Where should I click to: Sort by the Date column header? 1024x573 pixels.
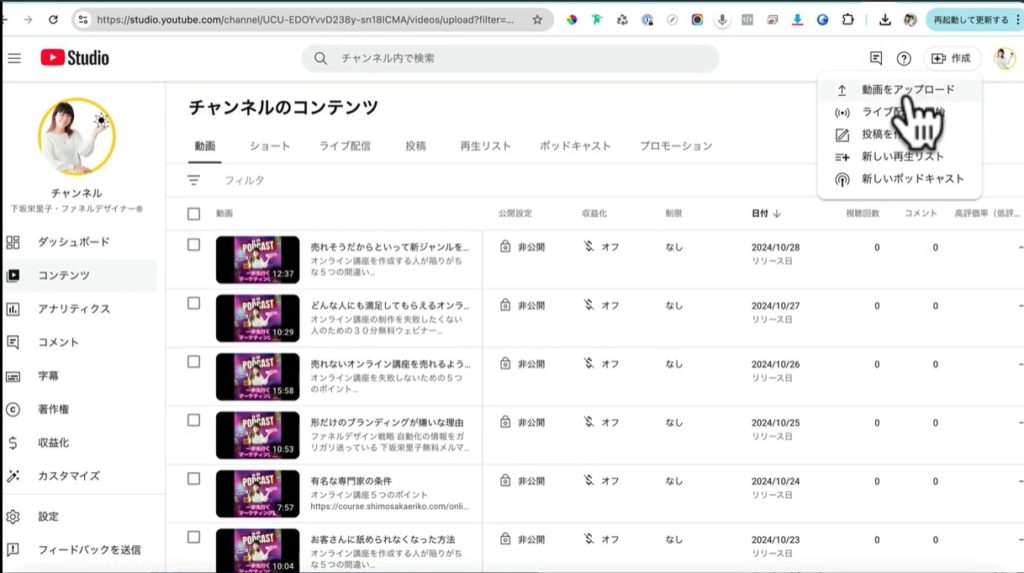click(766, 213)
